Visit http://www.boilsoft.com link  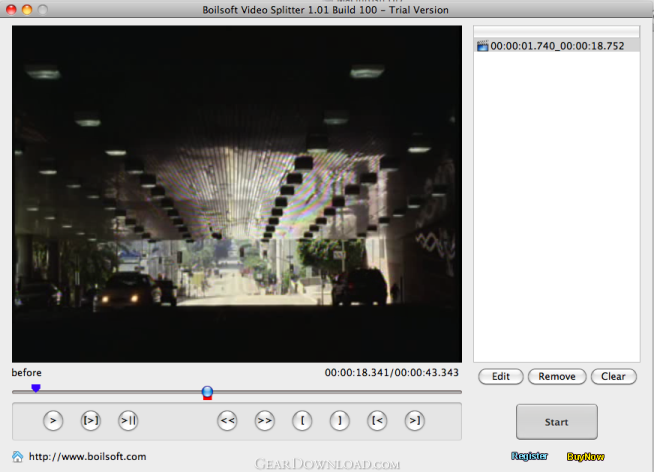[x=88, y=457]
